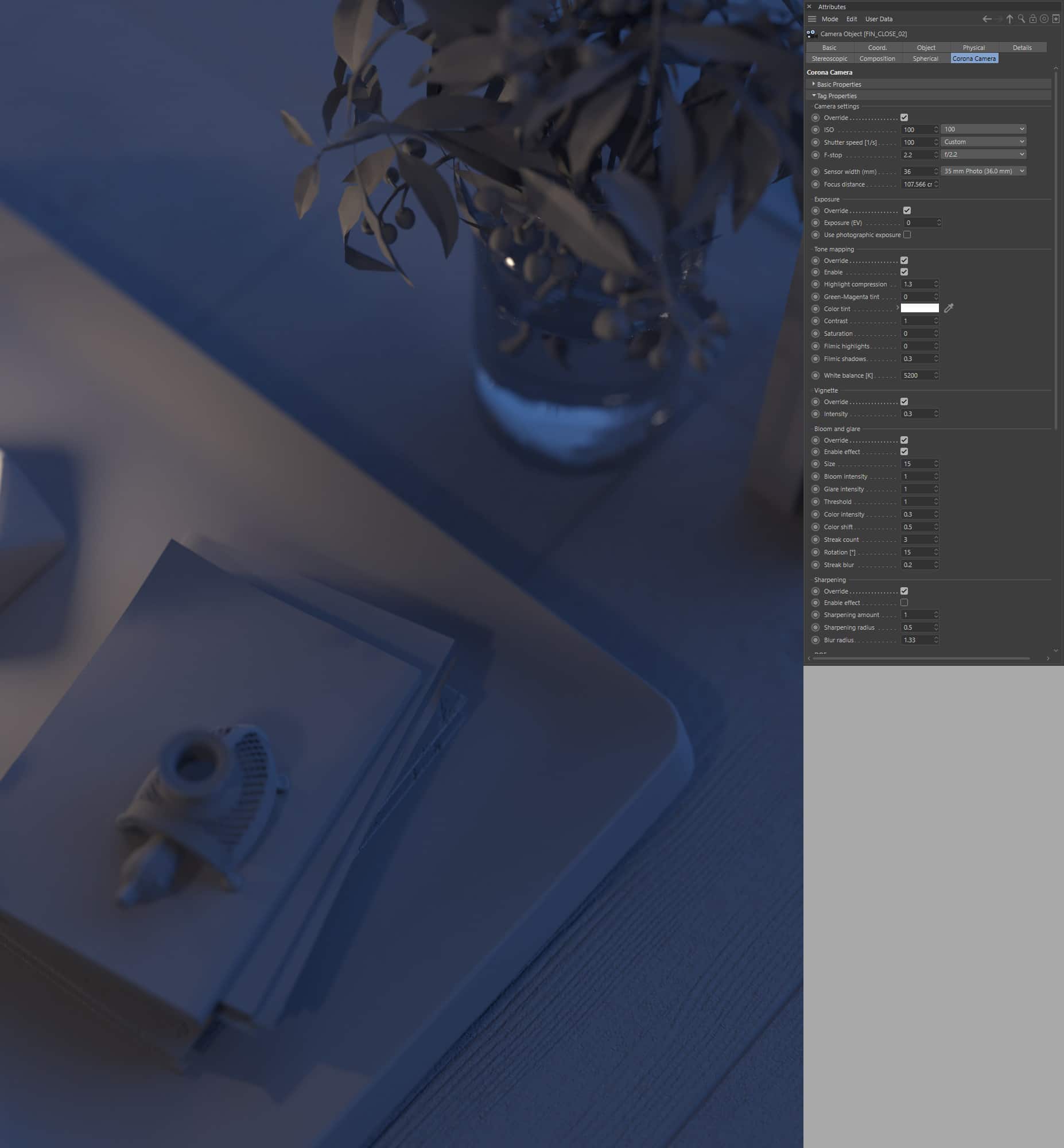Pick a color with the Color tint eyedropper
The image size is (1064, 1148).
tap(949, 308)
